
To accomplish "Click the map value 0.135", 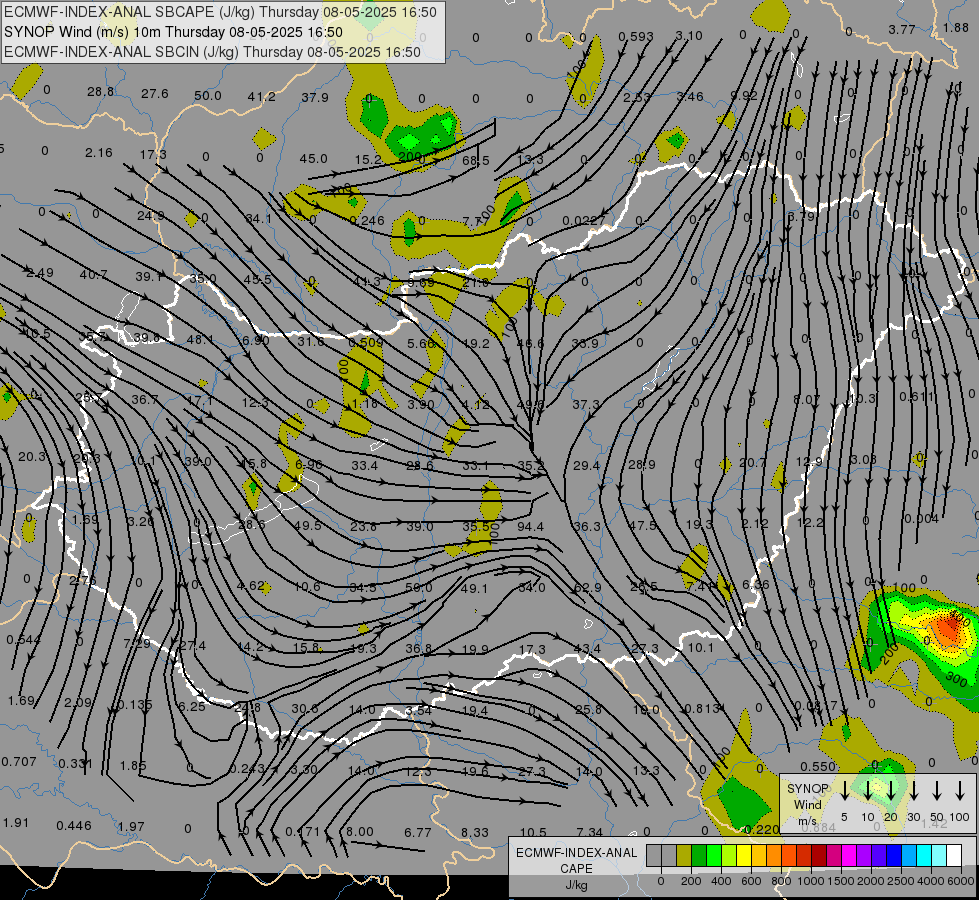I will 135,705.
